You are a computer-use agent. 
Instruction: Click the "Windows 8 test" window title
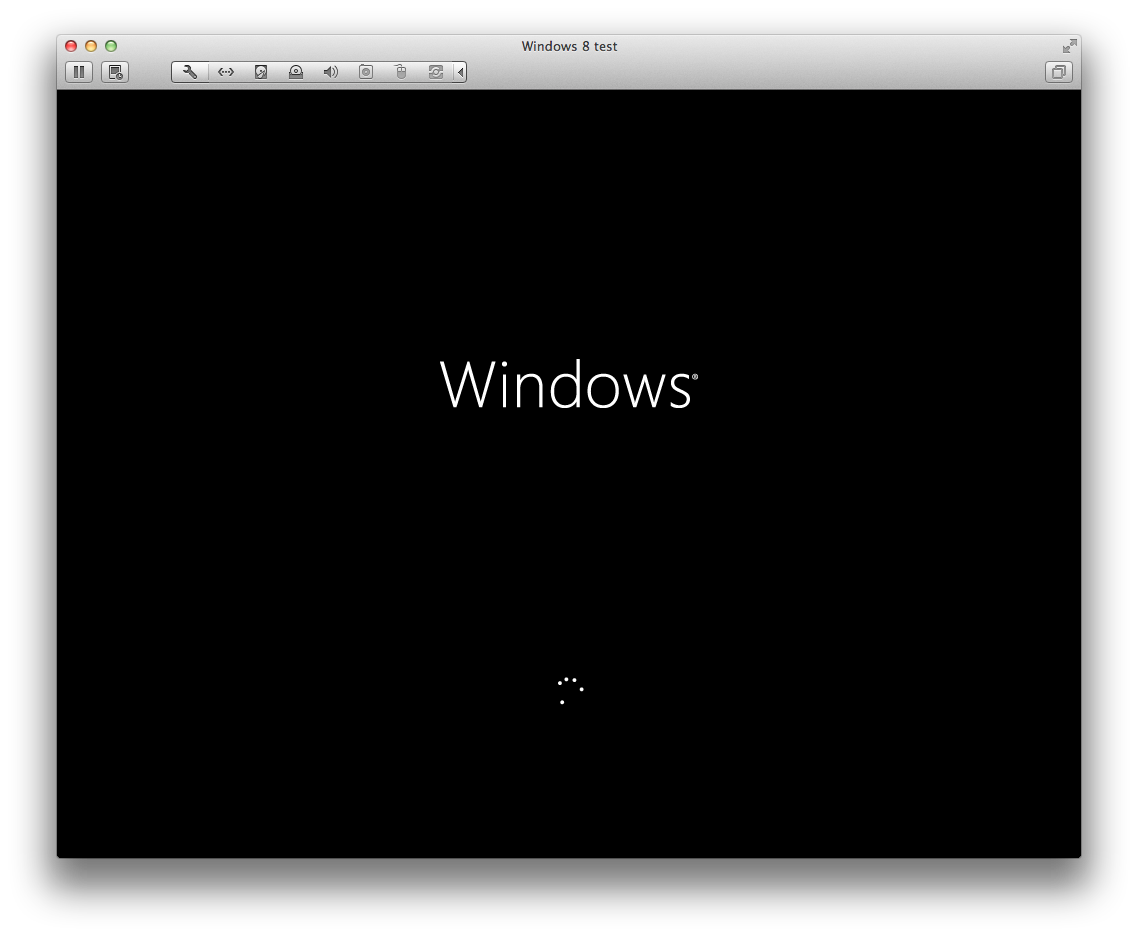pos(569,46)
